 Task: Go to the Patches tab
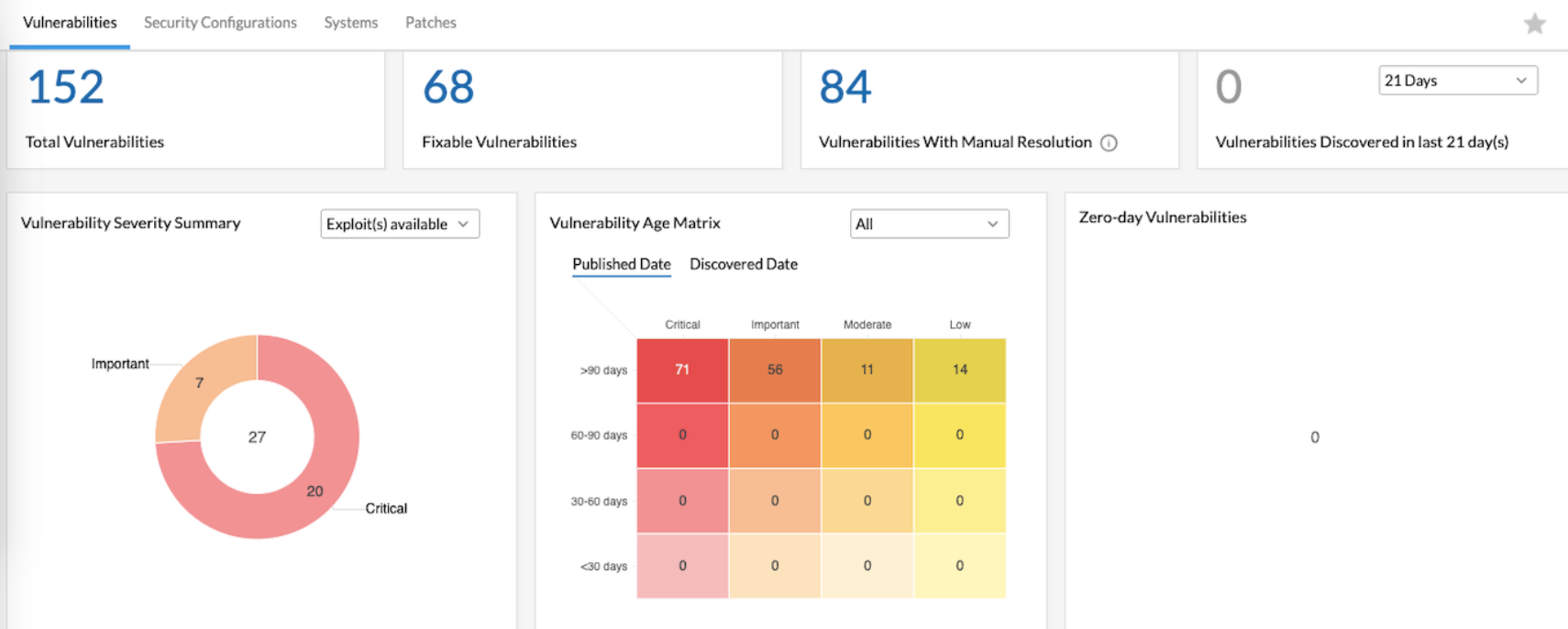430,23
